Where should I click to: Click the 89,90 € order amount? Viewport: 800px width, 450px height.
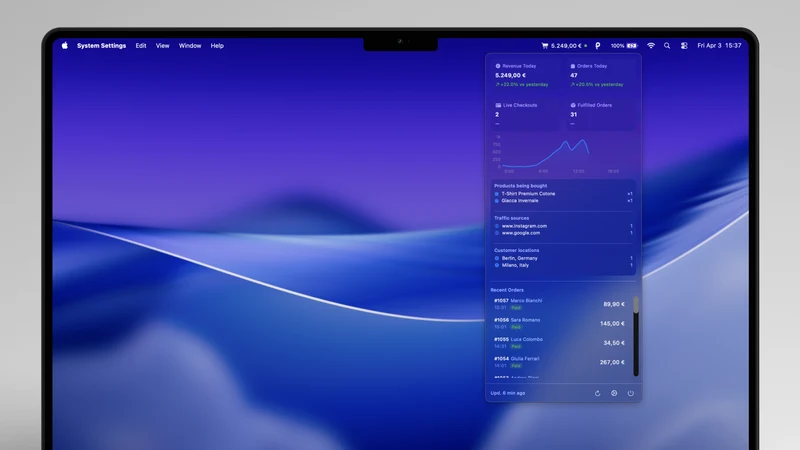tap(614, 304)
